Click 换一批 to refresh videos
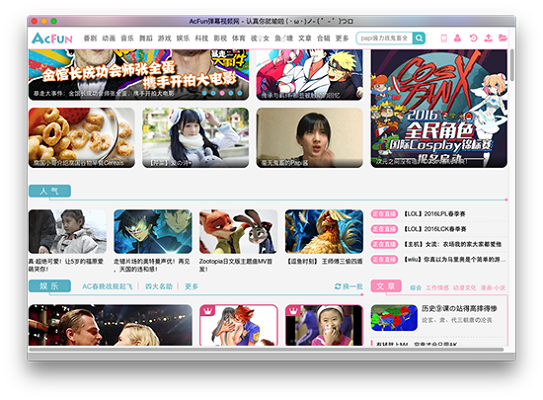 [353, 286]
